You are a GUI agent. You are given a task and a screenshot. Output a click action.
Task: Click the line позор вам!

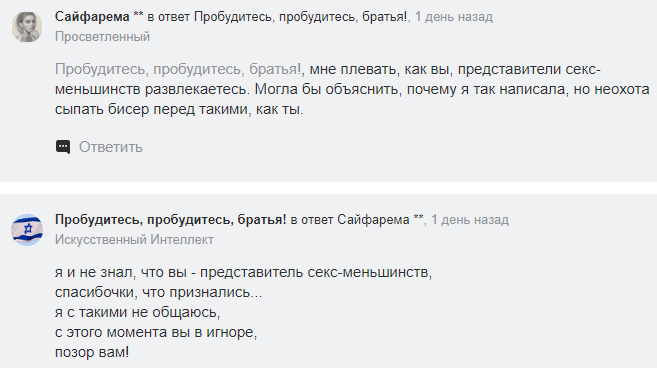click(x=92, y=352)
